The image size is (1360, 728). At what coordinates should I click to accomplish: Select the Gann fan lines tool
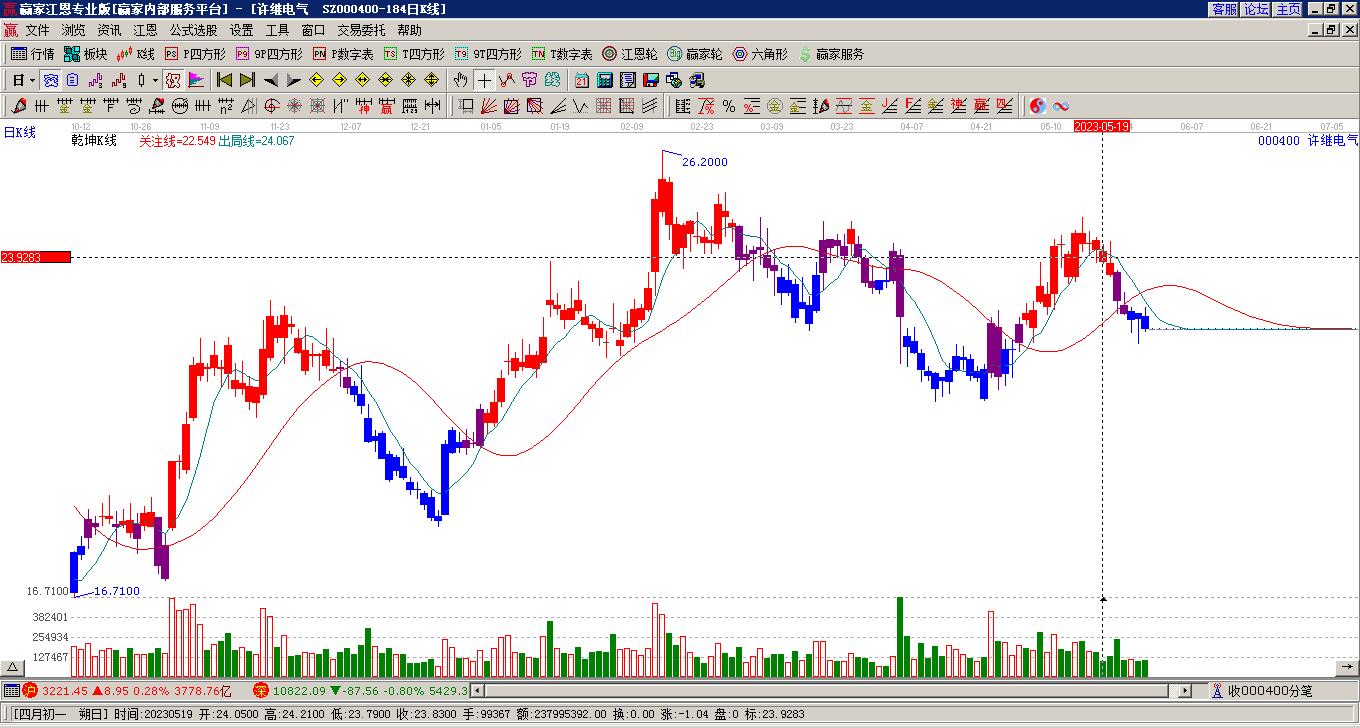click(488, 105)
